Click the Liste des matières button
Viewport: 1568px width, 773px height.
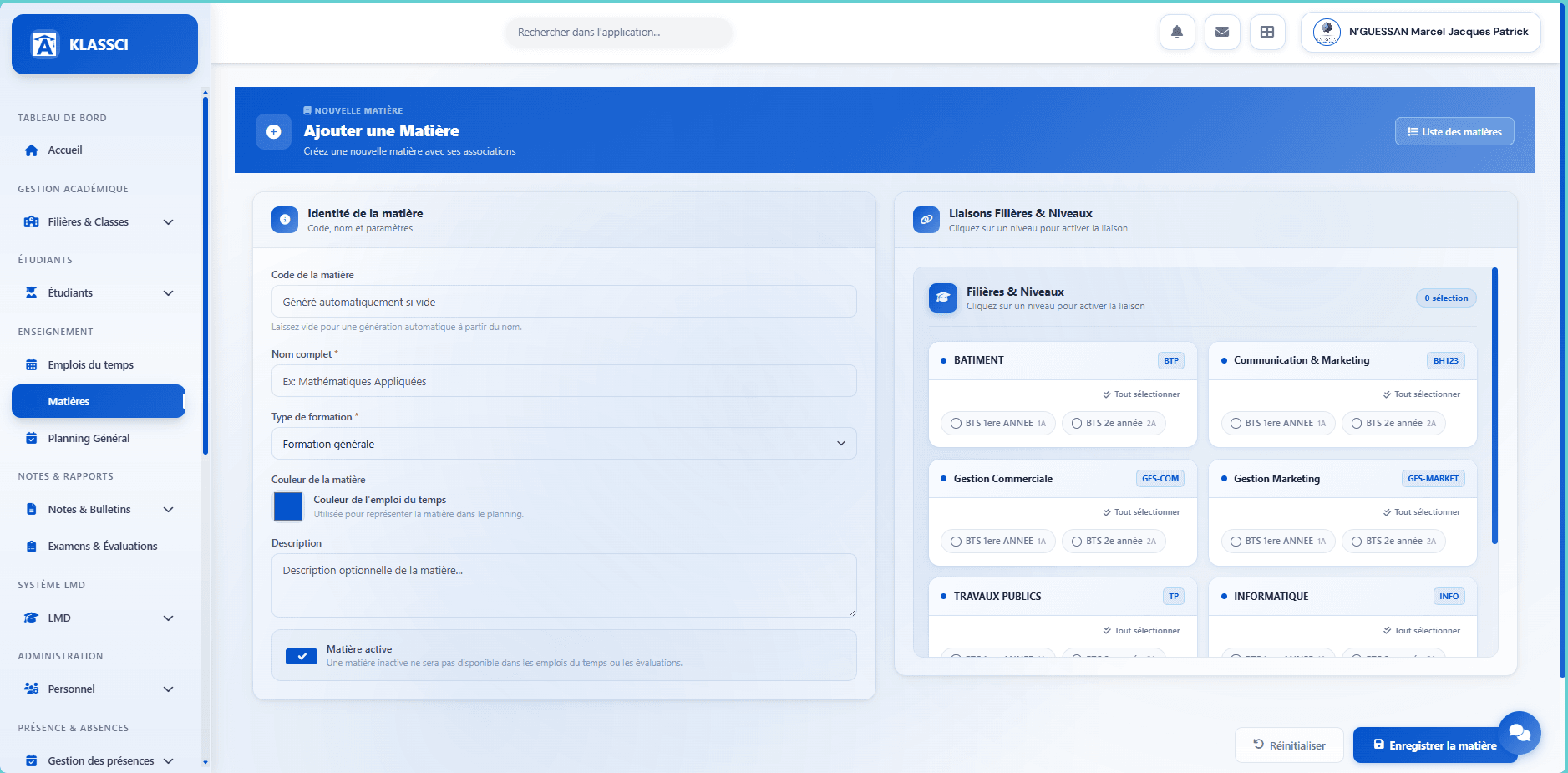1454,132
